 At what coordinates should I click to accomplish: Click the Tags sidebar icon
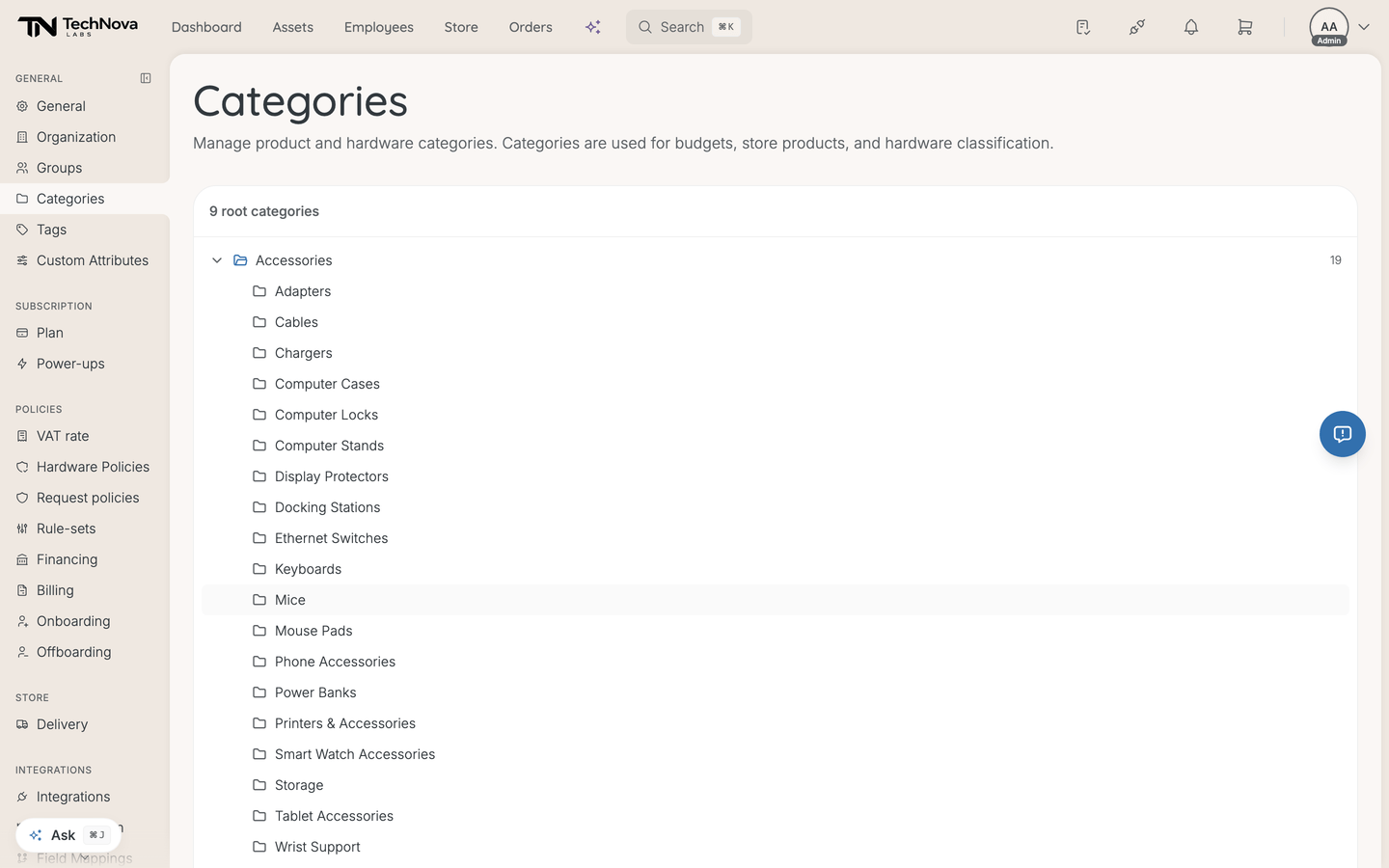[x=22, y=230]
